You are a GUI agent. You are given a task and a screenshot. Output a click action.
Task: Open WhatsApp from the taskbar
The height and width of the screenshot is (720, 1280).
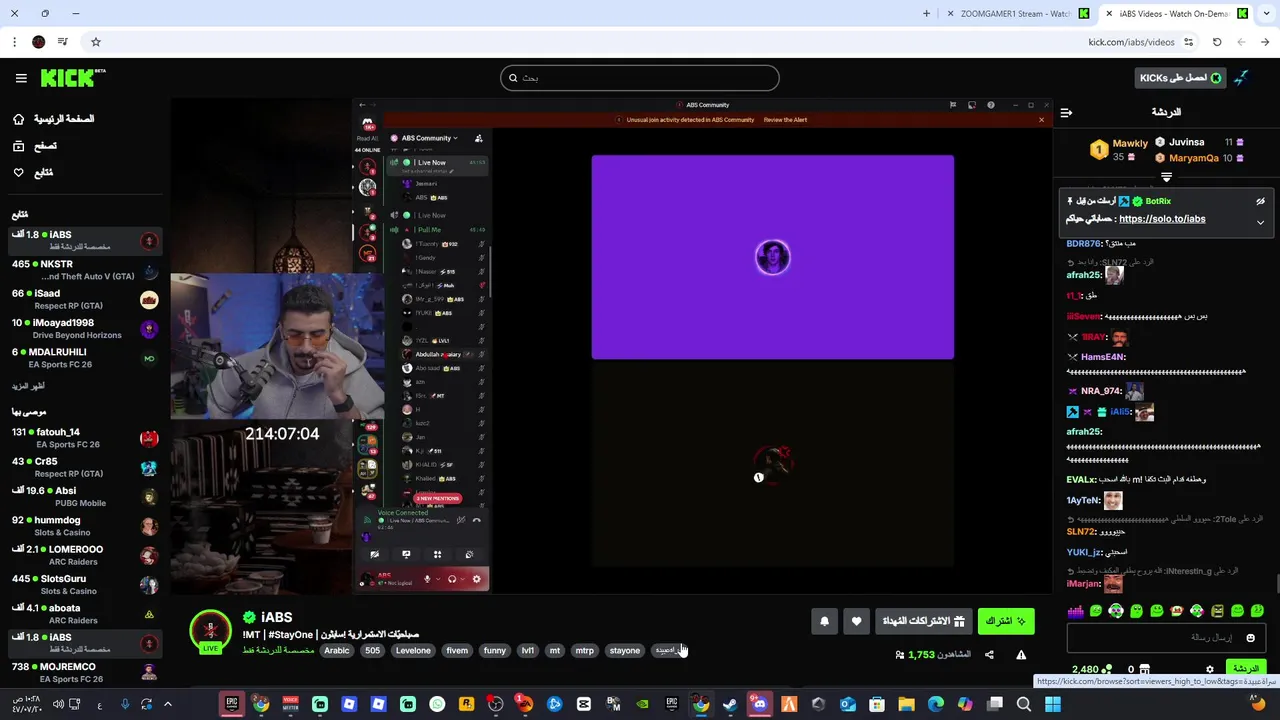[x=437, y=704]
